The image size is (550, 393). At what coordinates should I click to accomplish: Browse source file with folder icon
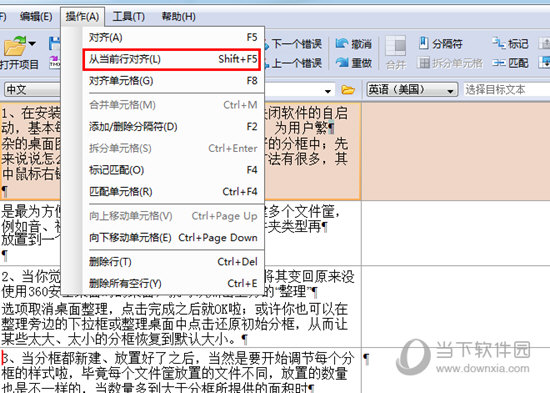(348, 90)
